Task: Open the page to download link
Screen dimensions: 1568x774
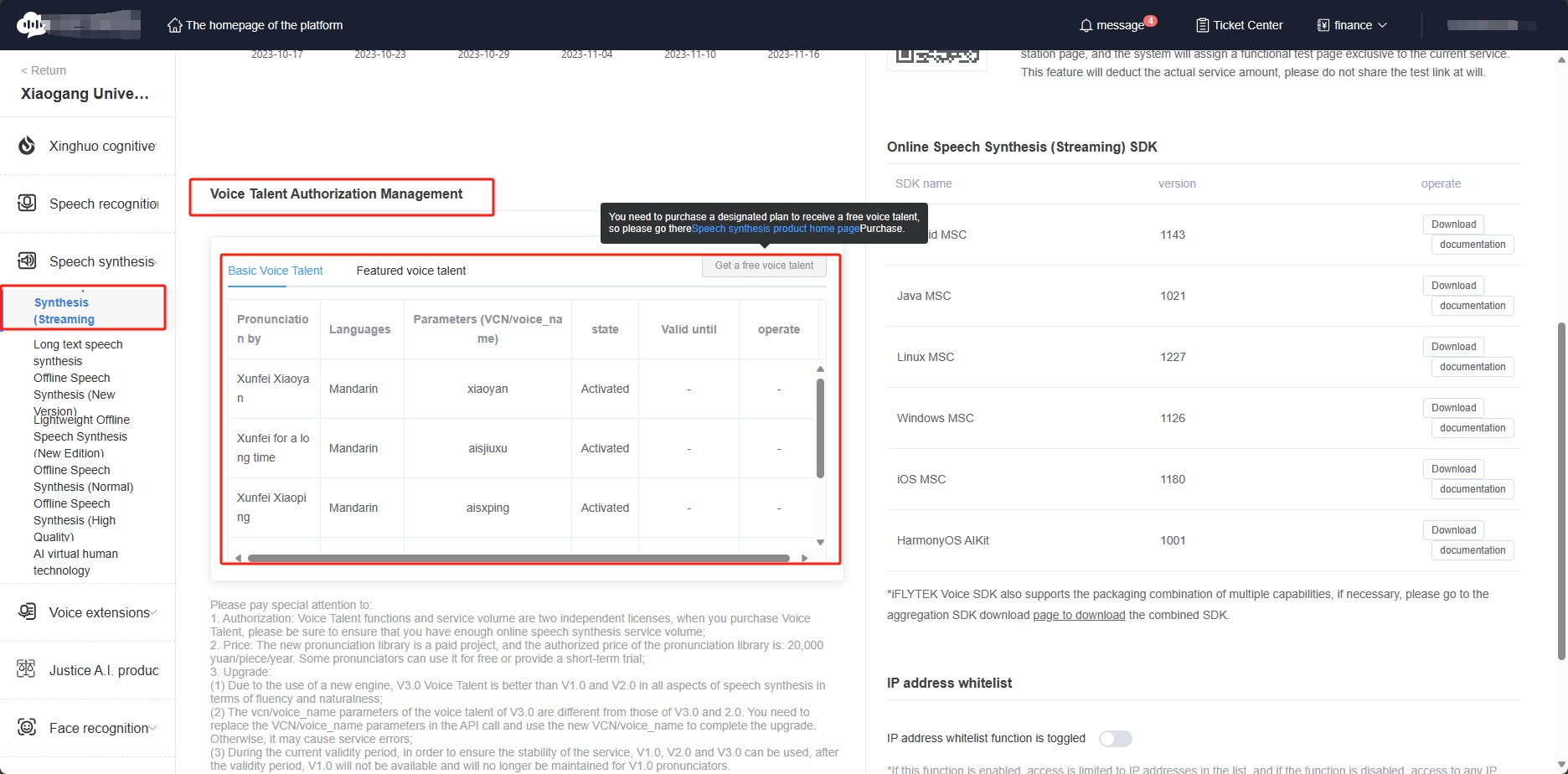Action: tap(1079, 615)
